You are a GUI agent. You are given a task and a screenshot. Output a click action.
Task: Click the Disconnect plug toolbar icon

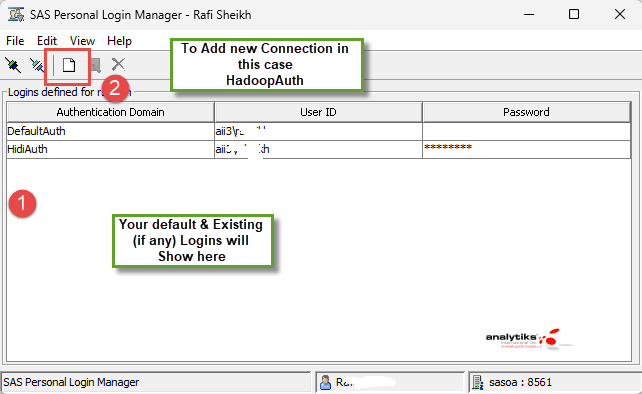pos(37,65)
